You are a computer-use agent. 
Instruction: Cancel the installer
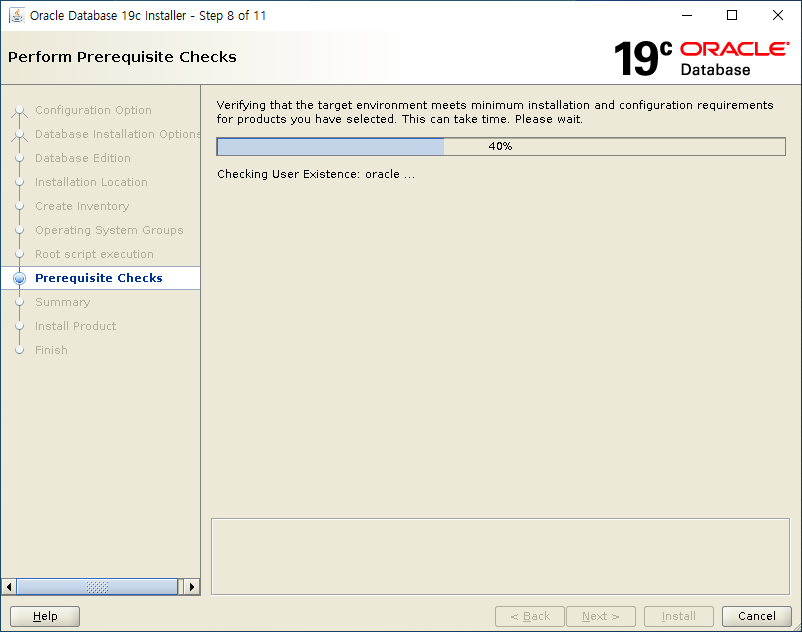(x=757, y=616)
